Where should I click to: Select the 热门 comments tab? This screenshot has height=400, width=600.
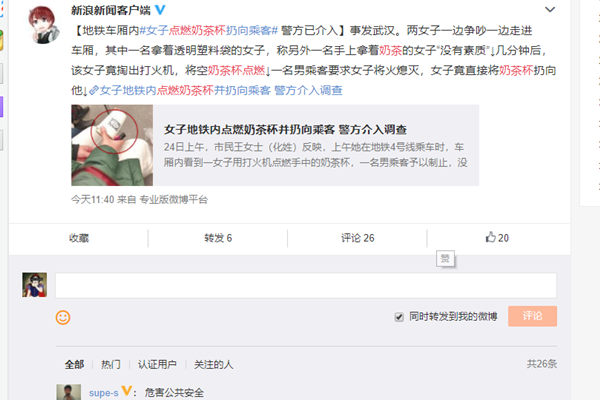pos(111,364)
